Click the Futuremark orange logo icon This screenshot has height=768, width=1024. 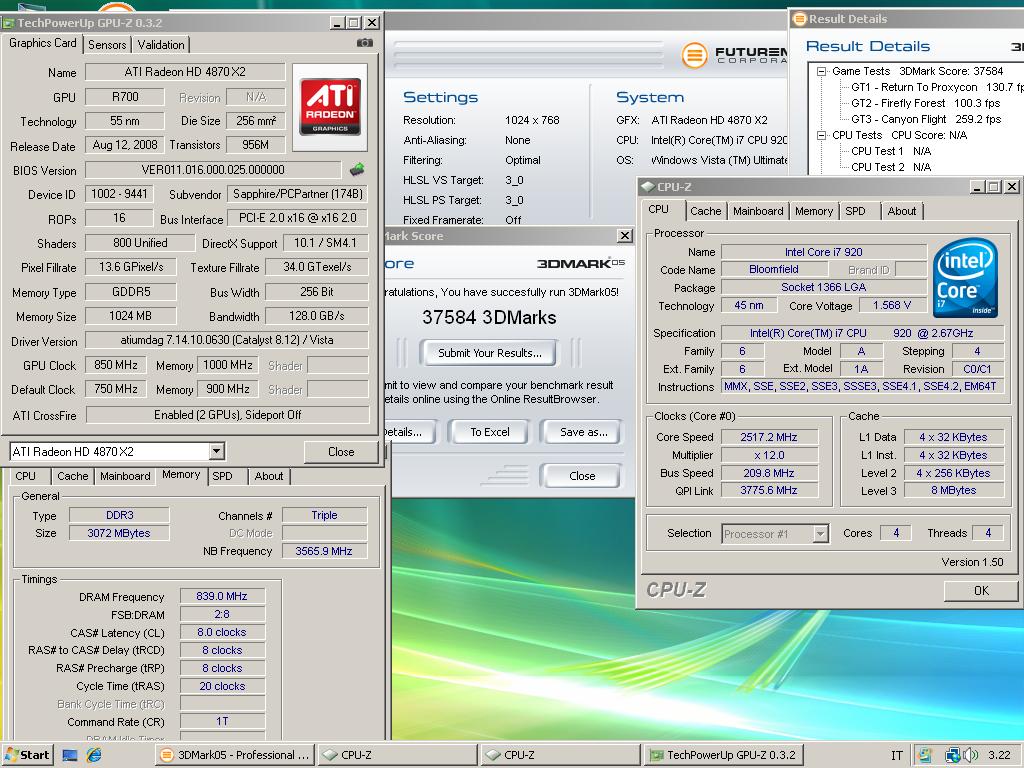(x=694, y=55)
